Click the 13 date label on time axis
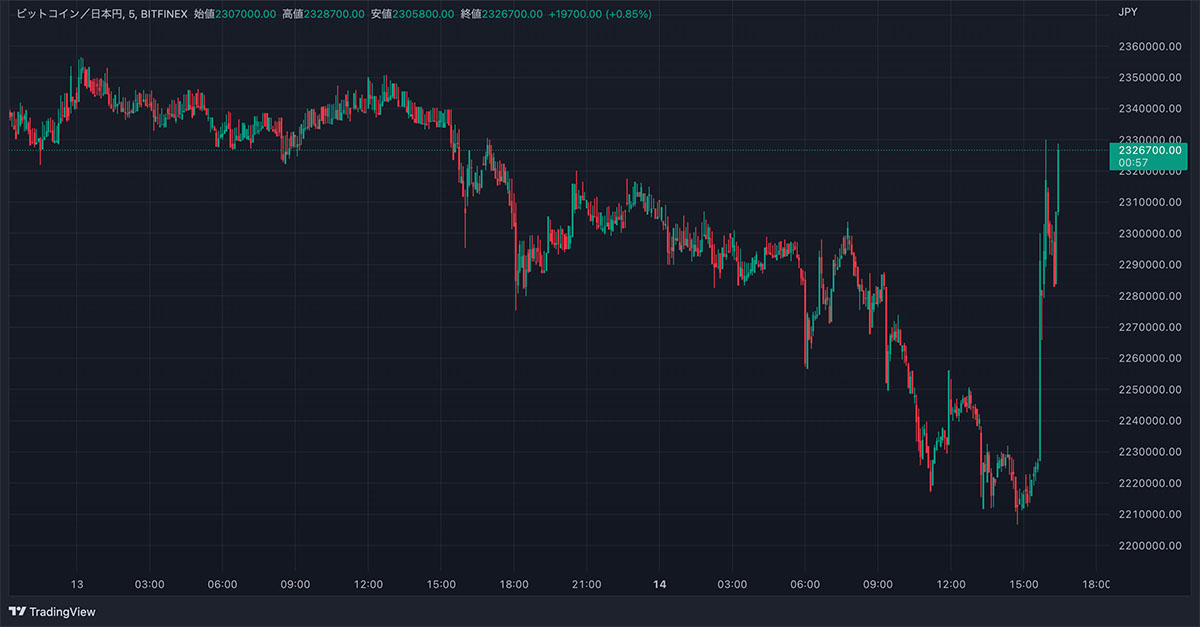The height and width of the screenshot is (627, 1200). pyautogui.click(x=77, y=584)
